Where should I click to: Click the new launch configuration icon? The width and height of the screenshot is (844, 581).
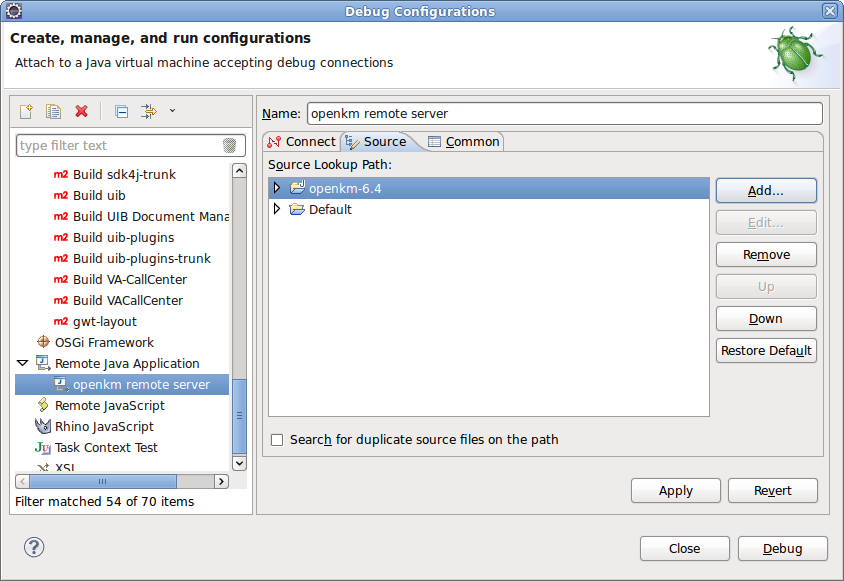[x=27, y=111]
